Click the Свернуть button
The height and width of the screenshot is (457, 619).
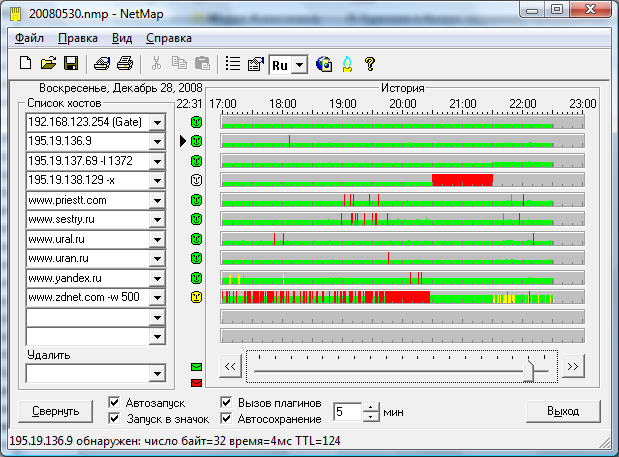56,411
